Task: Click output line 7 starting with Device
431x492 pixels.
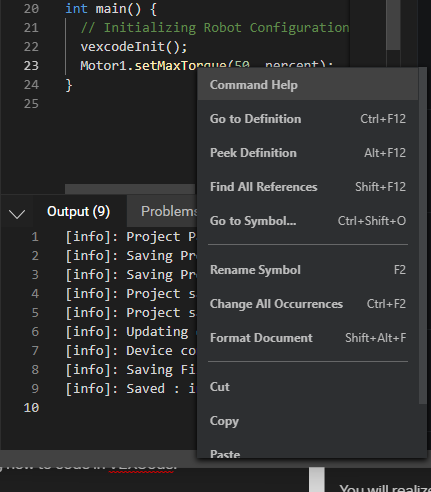Action: [131, 351]
